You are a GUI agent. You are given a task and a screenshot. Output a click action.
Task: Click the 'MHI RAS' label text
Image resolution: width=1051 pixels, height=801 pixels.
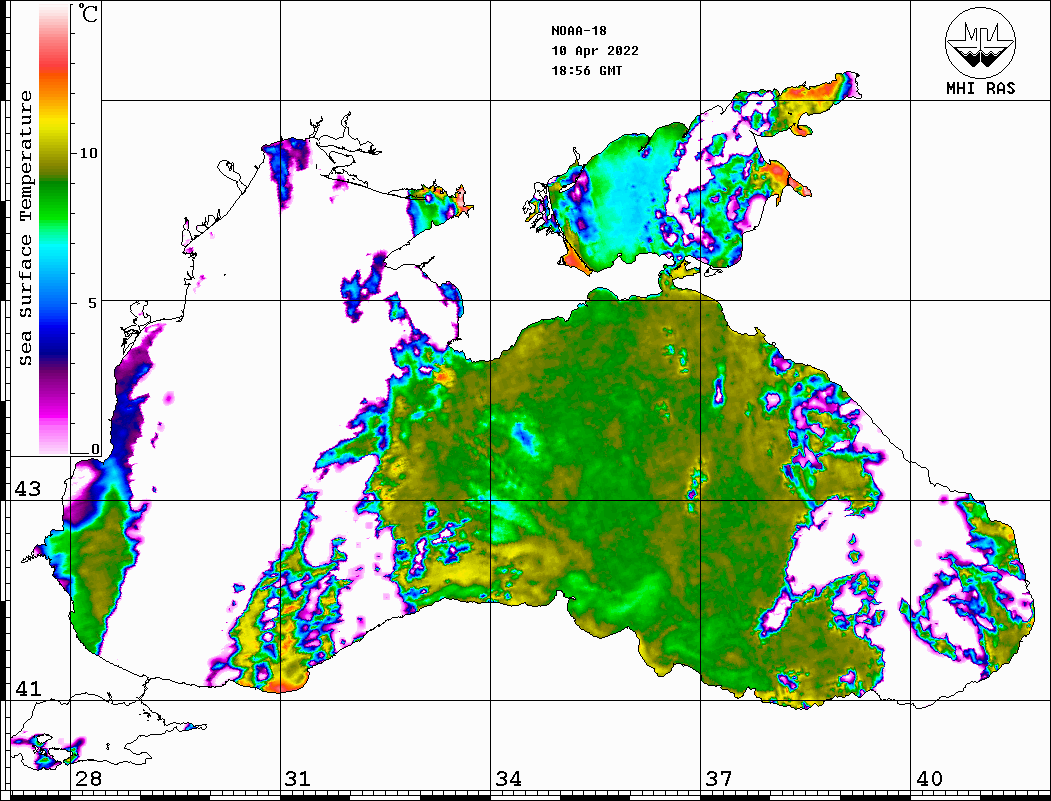980,88
